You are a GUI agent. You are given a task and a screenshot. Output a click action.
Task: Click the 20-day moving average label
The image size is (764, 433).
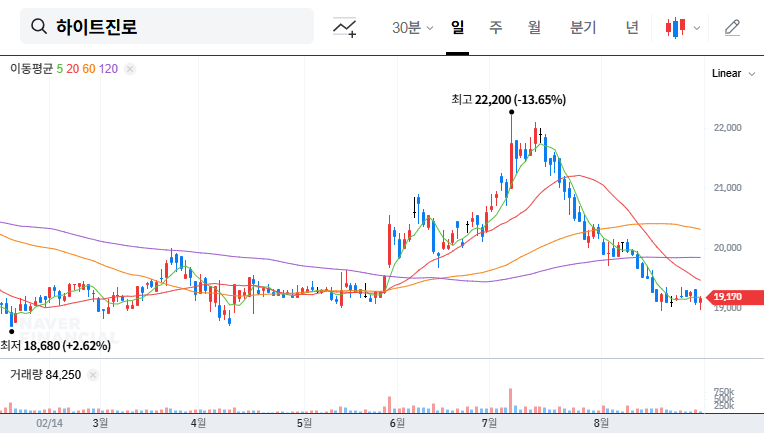73,69
